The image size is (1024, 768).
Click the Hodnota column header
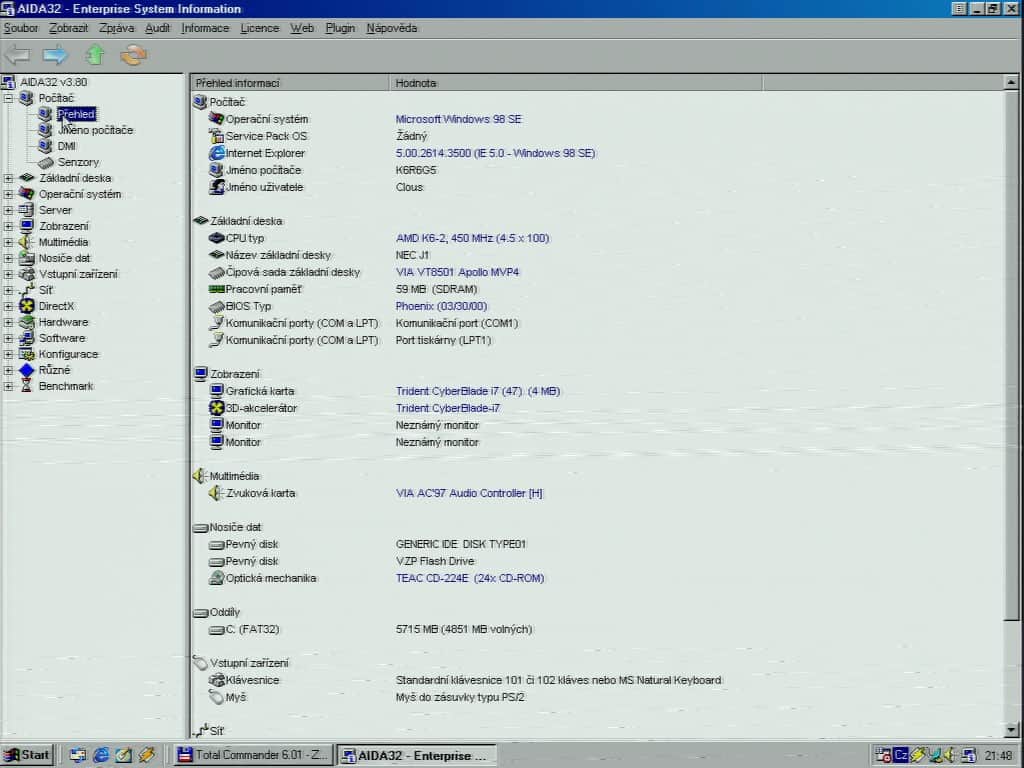pyautogui.click(x=576, y=83)
